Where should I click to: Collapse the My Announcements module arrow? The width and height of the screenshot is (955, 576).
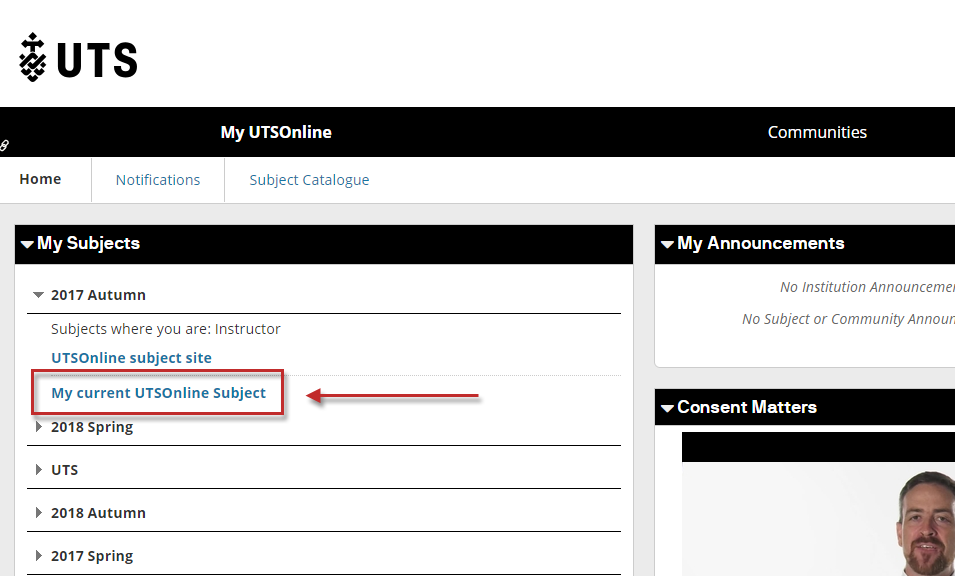667,244
